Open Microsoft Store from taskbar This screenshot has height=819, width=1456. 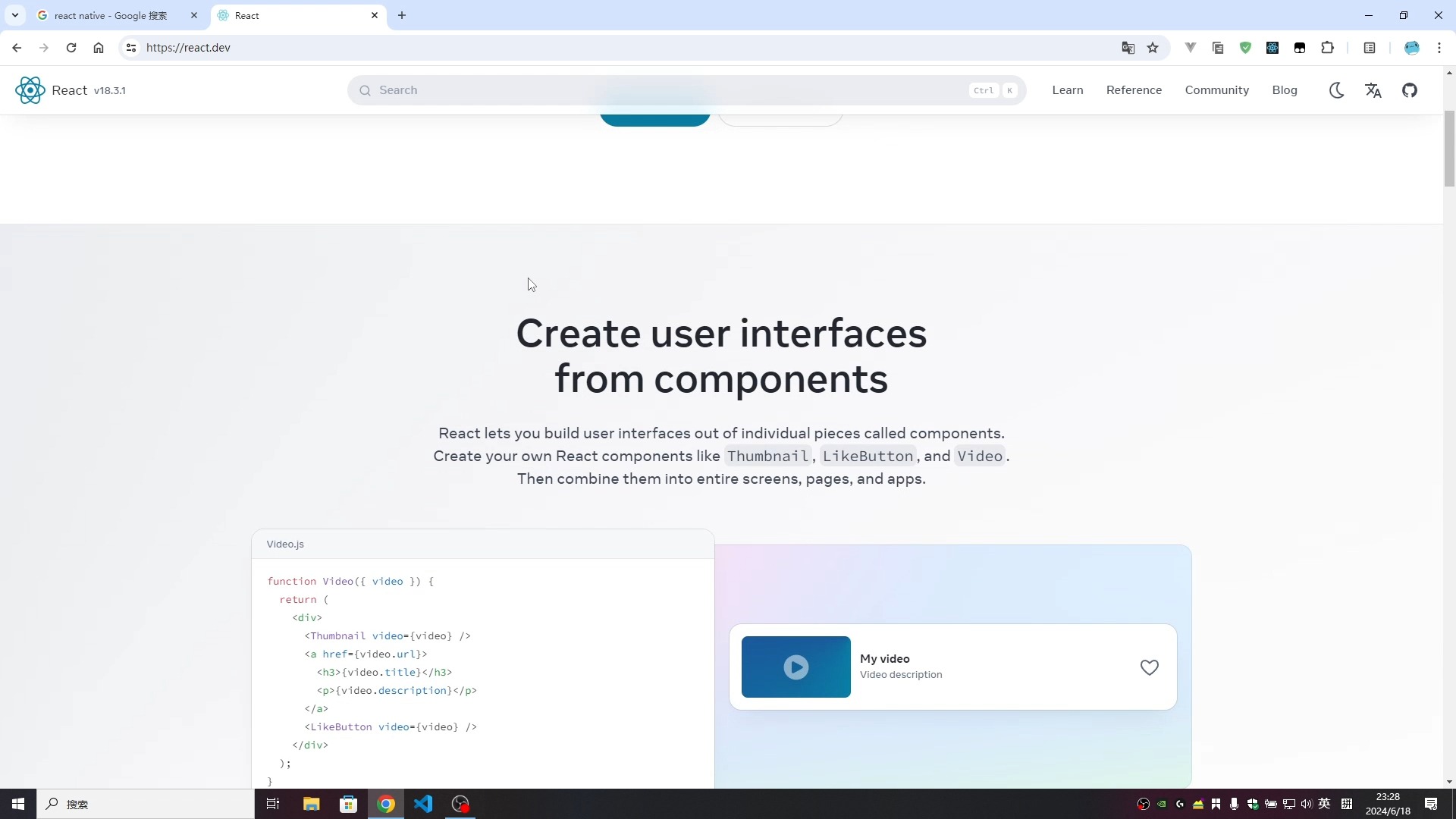point(348,804)
